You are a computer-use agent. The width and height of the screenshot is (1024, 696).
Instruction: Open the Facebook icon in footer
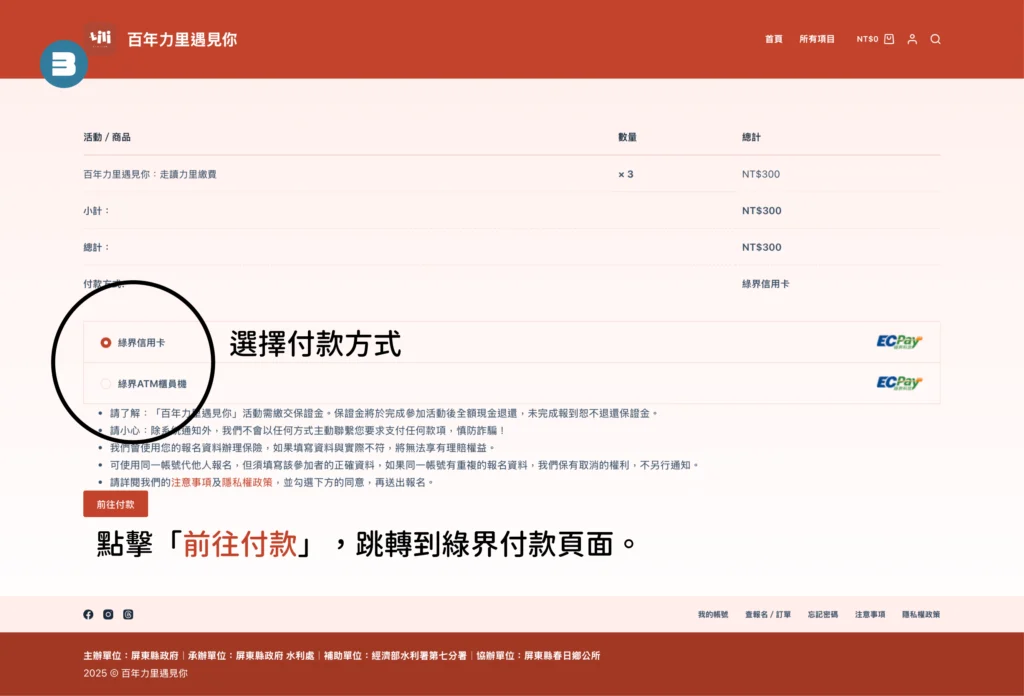click(x=88, y=614)
